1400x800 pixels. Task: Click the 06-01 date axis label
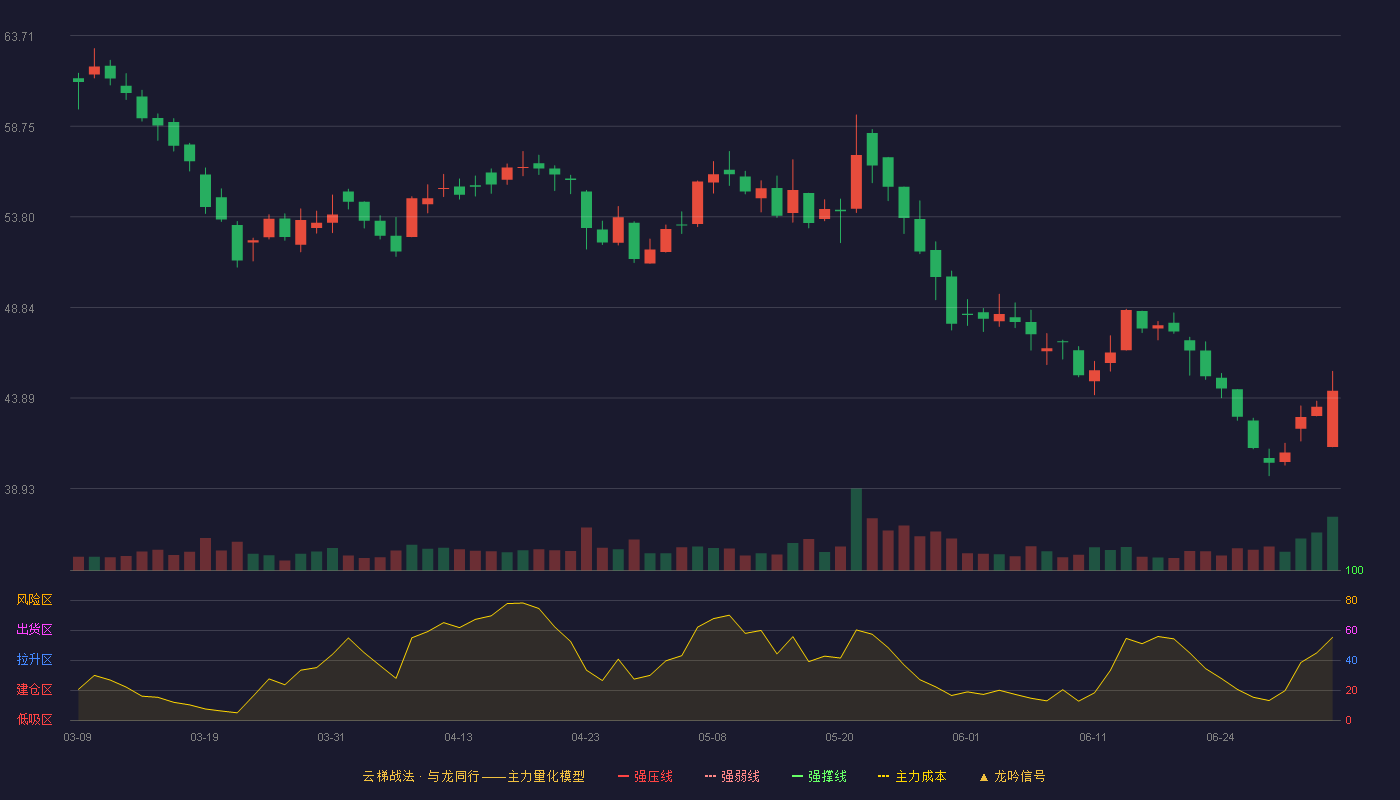(966, 737)
